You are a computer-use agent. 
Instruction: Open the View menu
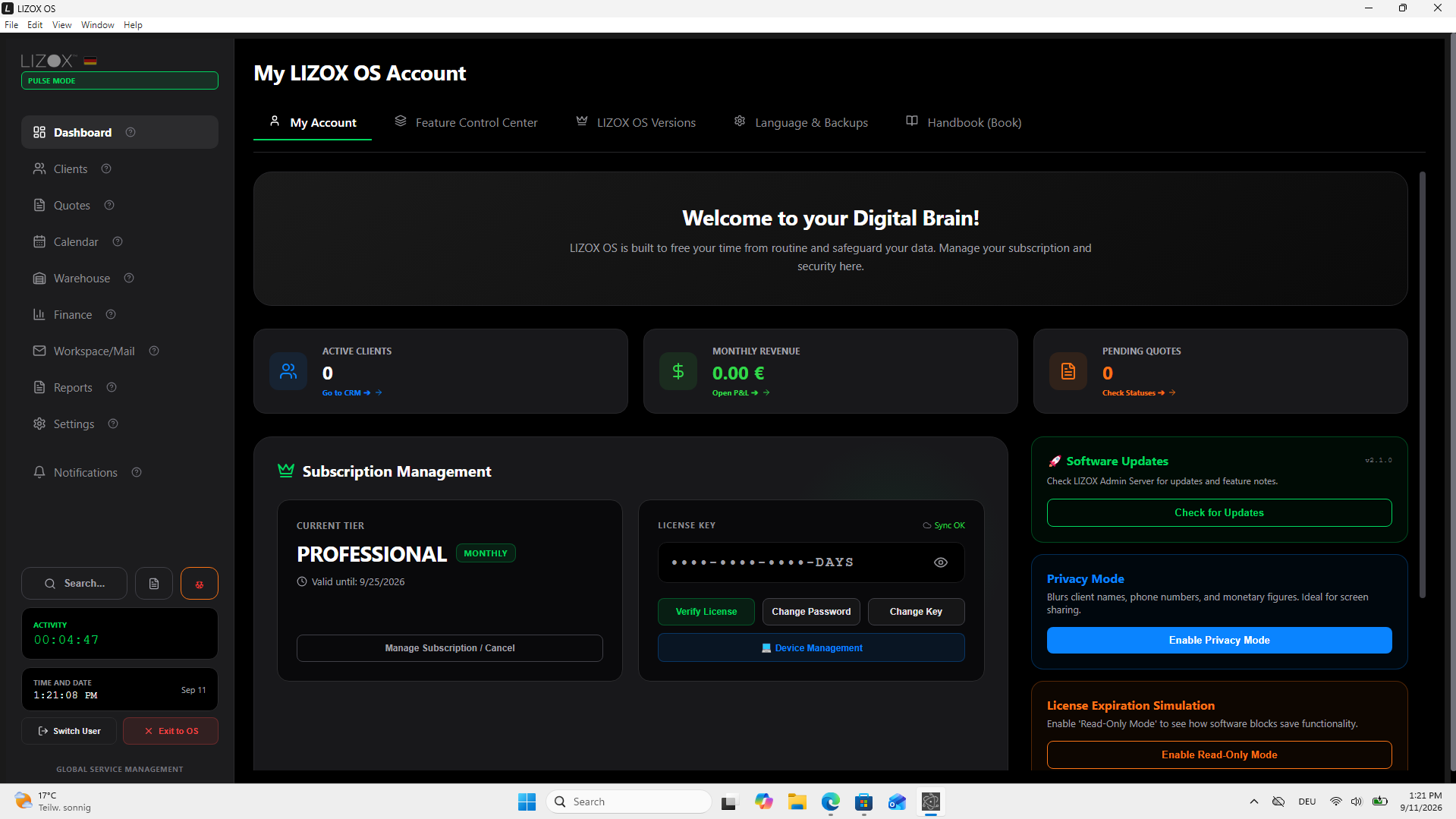[x=62, y=25]
